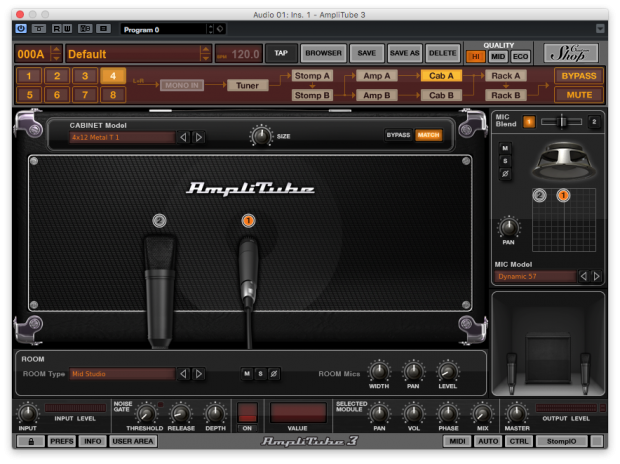620x464 pixels.
Task: Click the SAVE AS button
Action: tap(404, 53)
